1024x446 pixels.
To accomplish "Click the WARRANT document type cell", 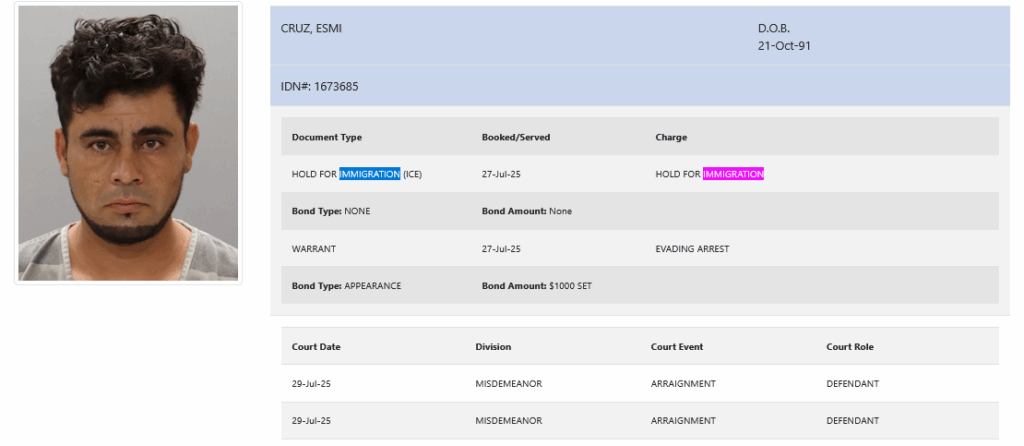I will (x=314, y=249).
